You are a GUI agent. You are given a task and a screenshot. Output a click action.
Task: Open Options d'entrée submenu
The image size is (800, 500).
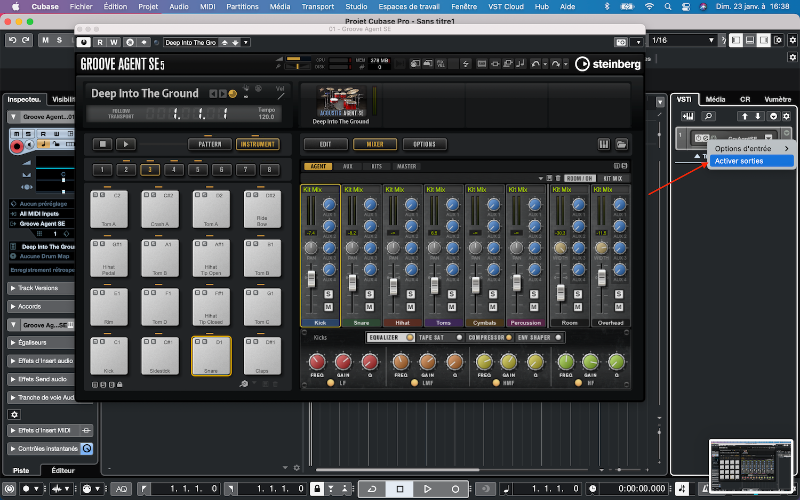pyautogui.click(x=751, y=148)
